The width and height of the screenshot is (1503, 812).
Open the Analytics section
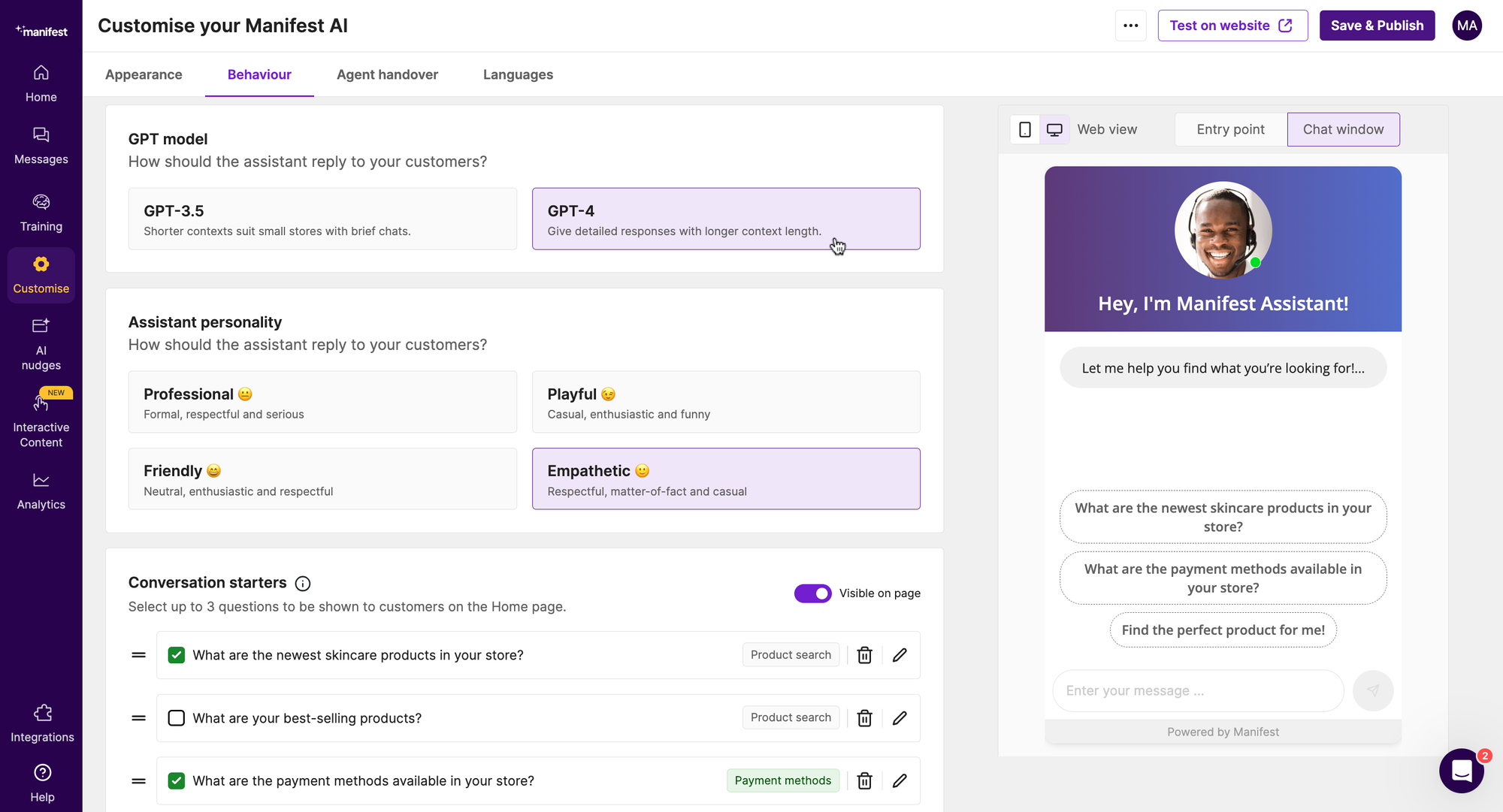click(x=41, y=488)
